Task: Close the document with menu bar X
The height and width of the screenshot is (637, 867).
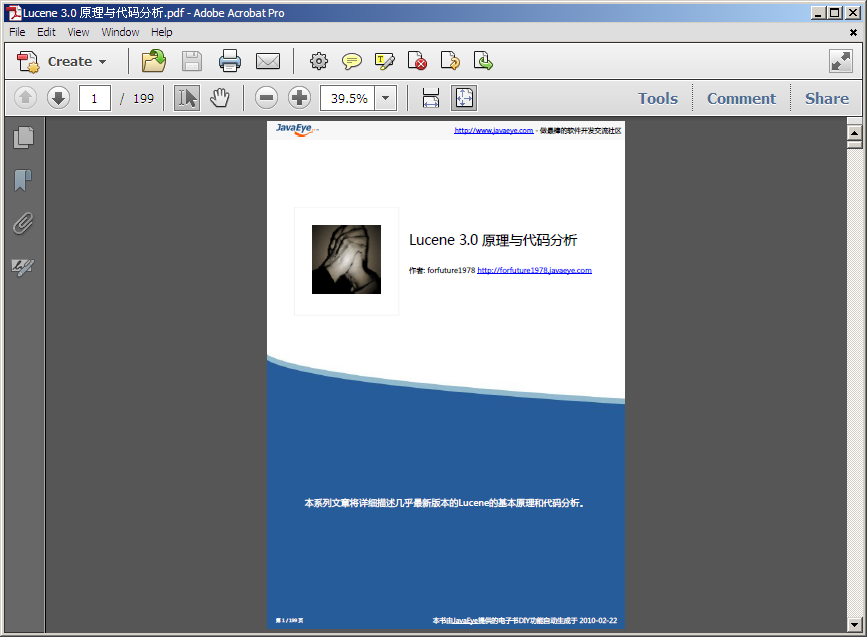Action: (853, 33)
